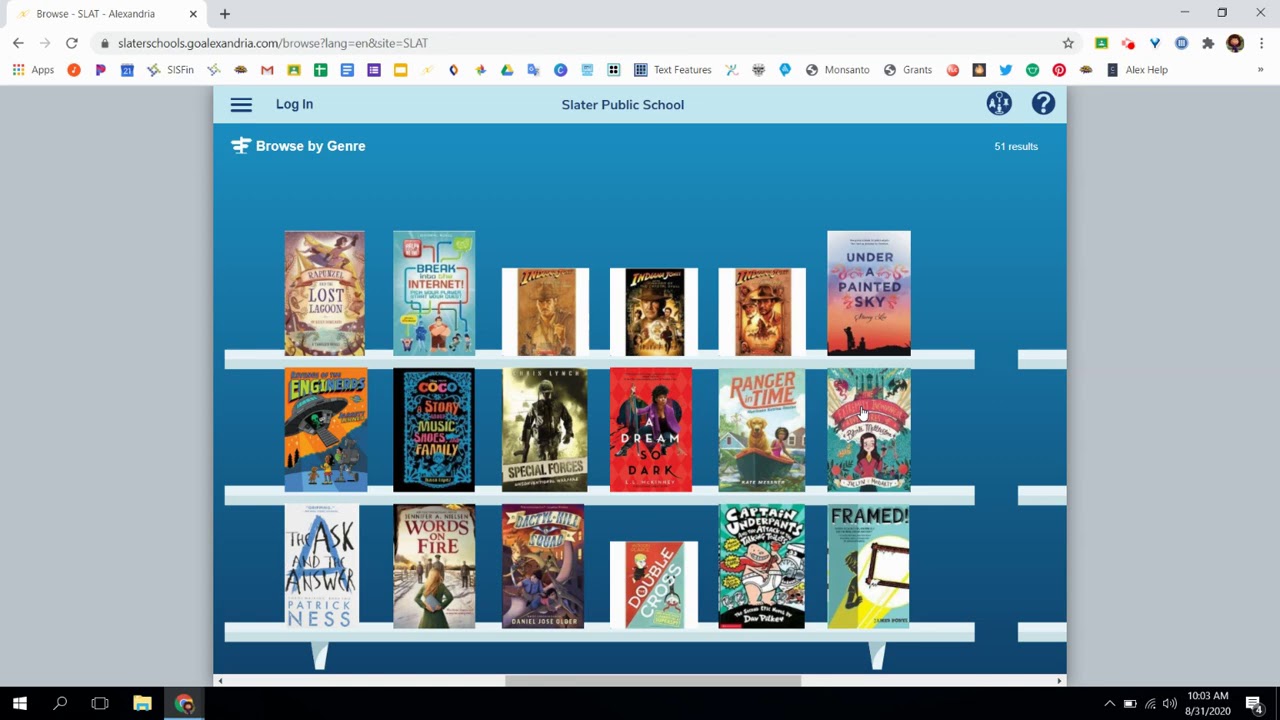Open File Explorer from the taskbar

(142, 703)
